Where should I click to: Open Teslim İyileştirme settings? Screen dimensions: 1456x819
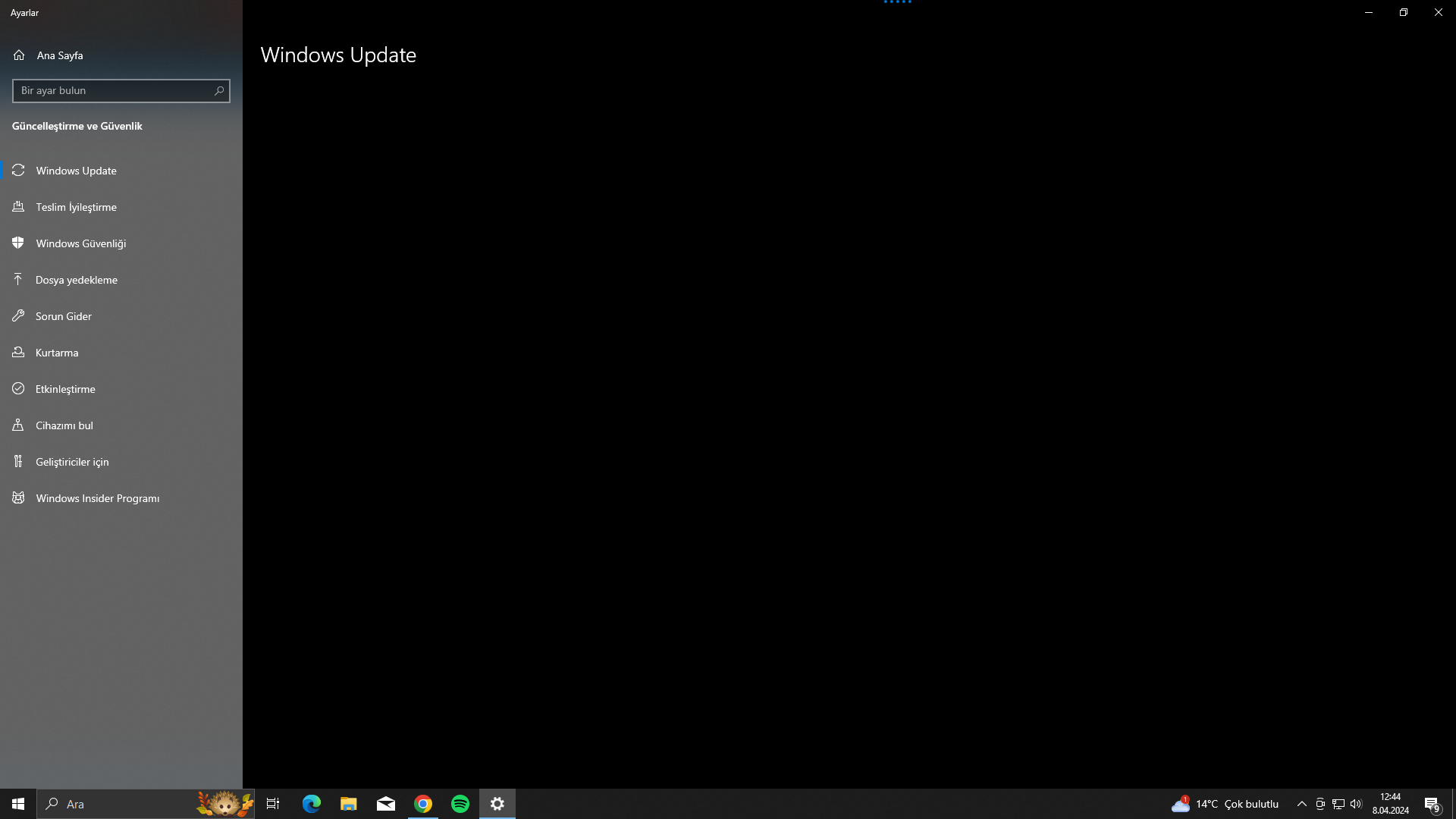(x=76, y=207)
